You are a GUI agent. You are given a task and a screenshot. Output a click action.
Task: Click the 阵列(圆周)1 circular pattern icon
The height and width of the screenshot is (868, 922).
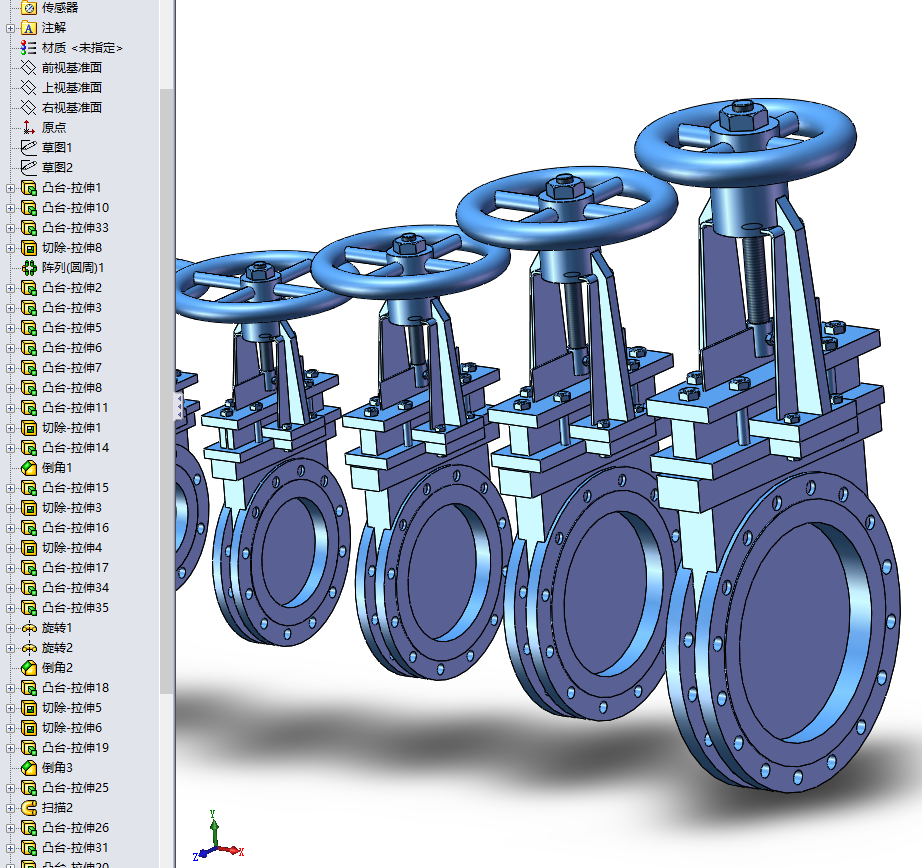[x=28, y=268]
